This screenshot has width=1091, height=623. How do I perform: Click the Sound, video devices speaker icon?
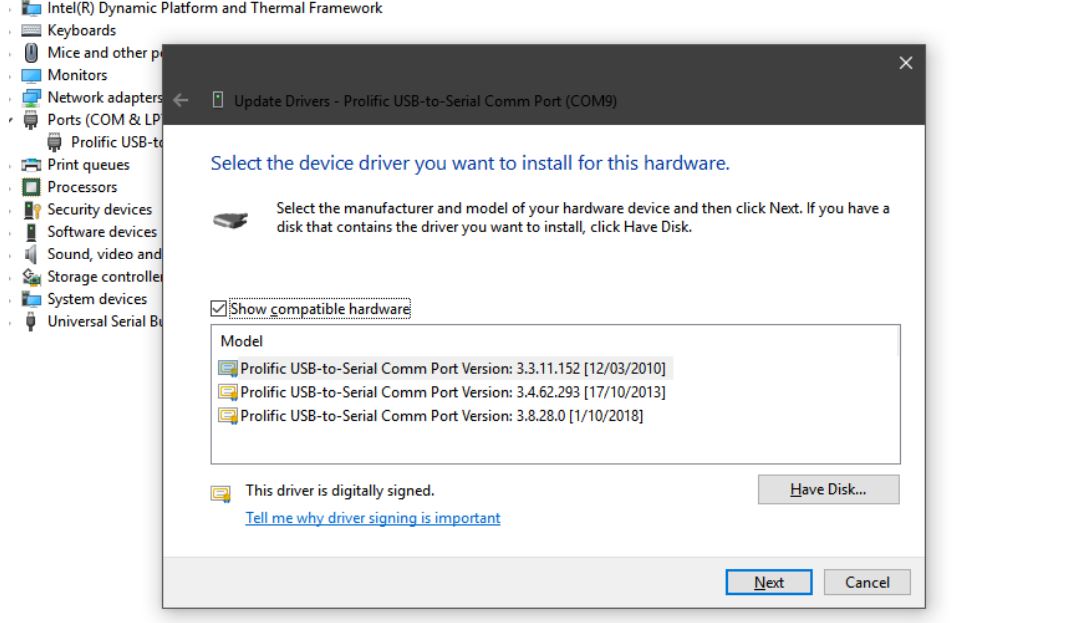coord(31,254)
